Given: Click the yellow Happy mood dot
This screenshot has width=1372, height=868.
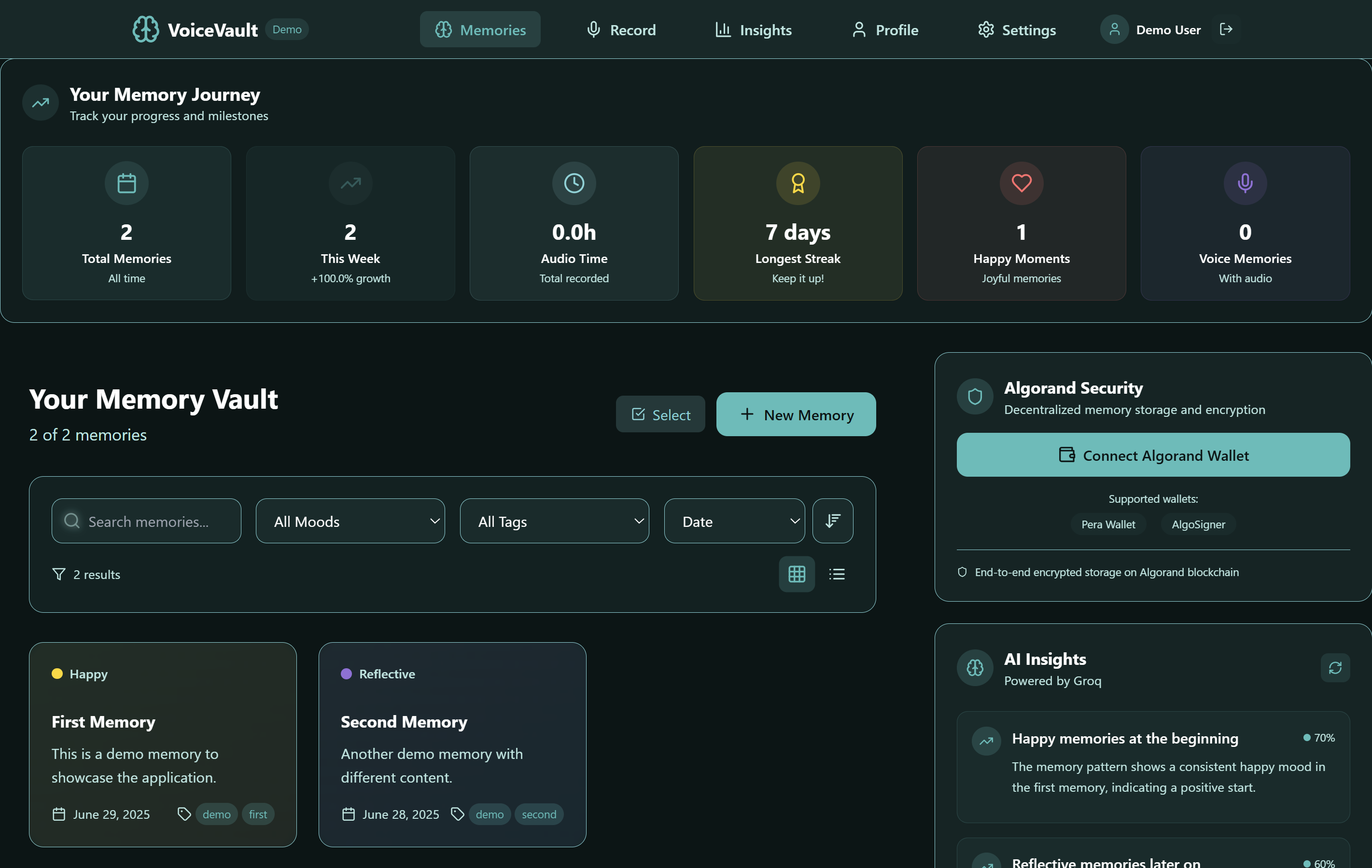Looking at the screenshot, I should [x=57, y=674].
